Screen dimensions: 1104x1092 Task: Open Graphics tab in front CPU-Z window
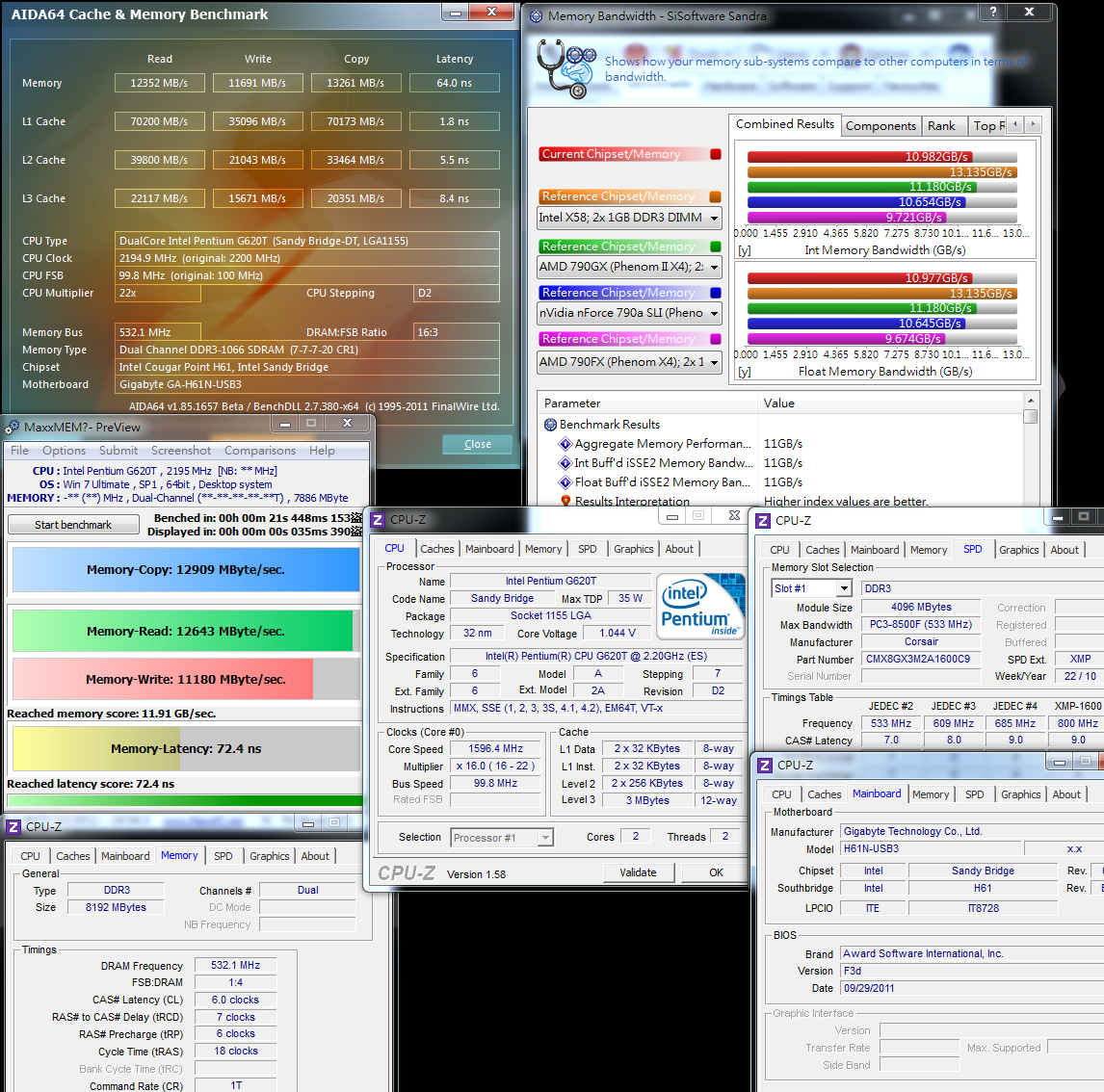(x=634, y=549)
